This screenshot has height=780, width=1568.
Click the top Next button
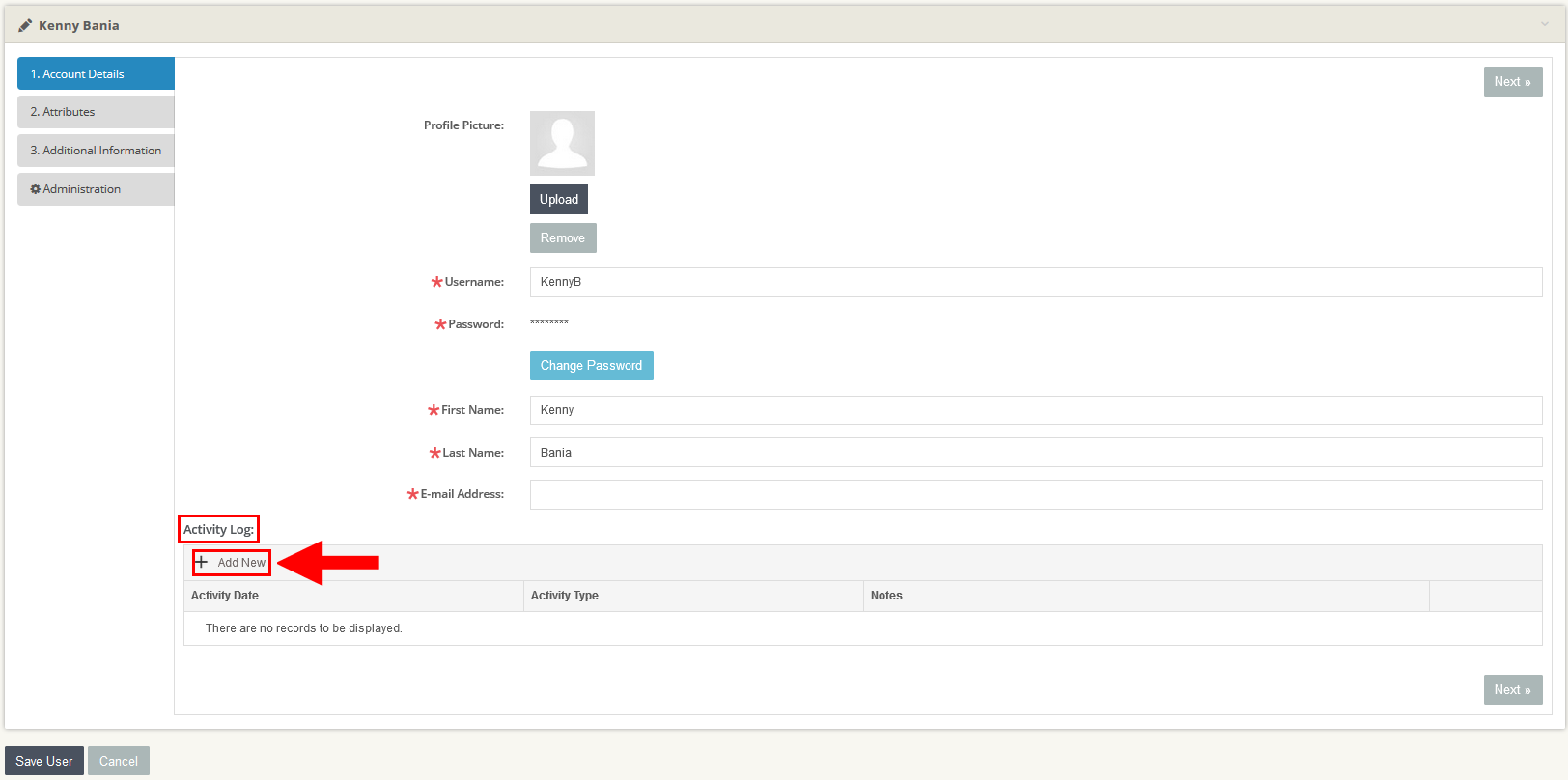pos(1513,82)
